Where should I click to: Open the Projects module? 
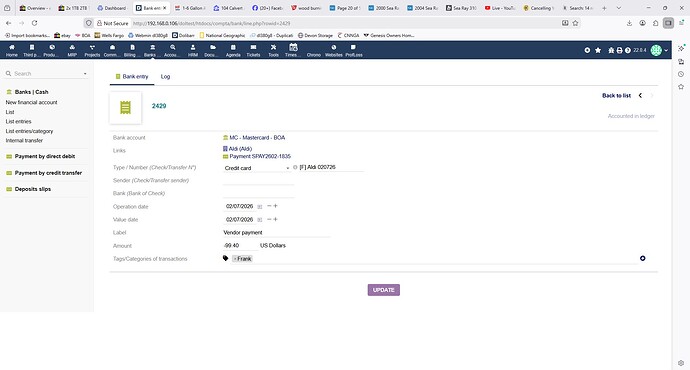92,50
